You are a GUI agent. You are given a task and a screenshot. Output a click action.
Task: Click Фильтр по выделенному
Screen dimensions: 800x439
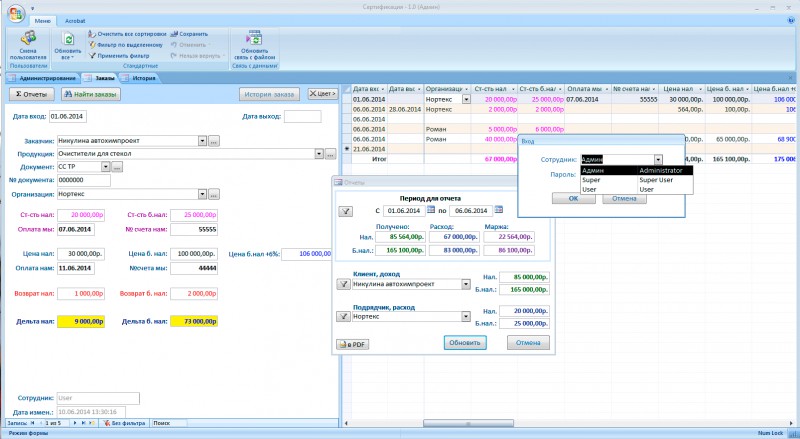126,45
